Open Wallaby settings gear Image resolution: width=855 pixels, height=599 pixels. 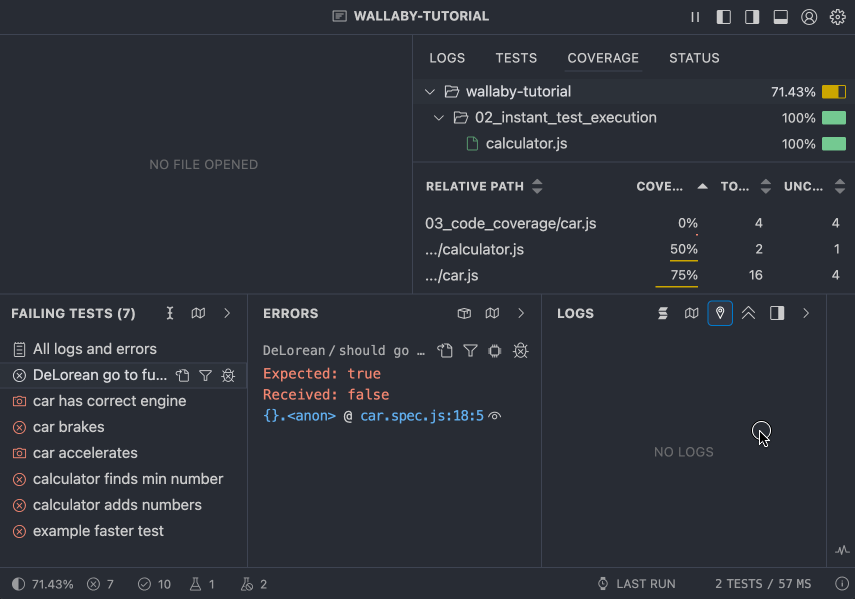[x=837, y=16]
